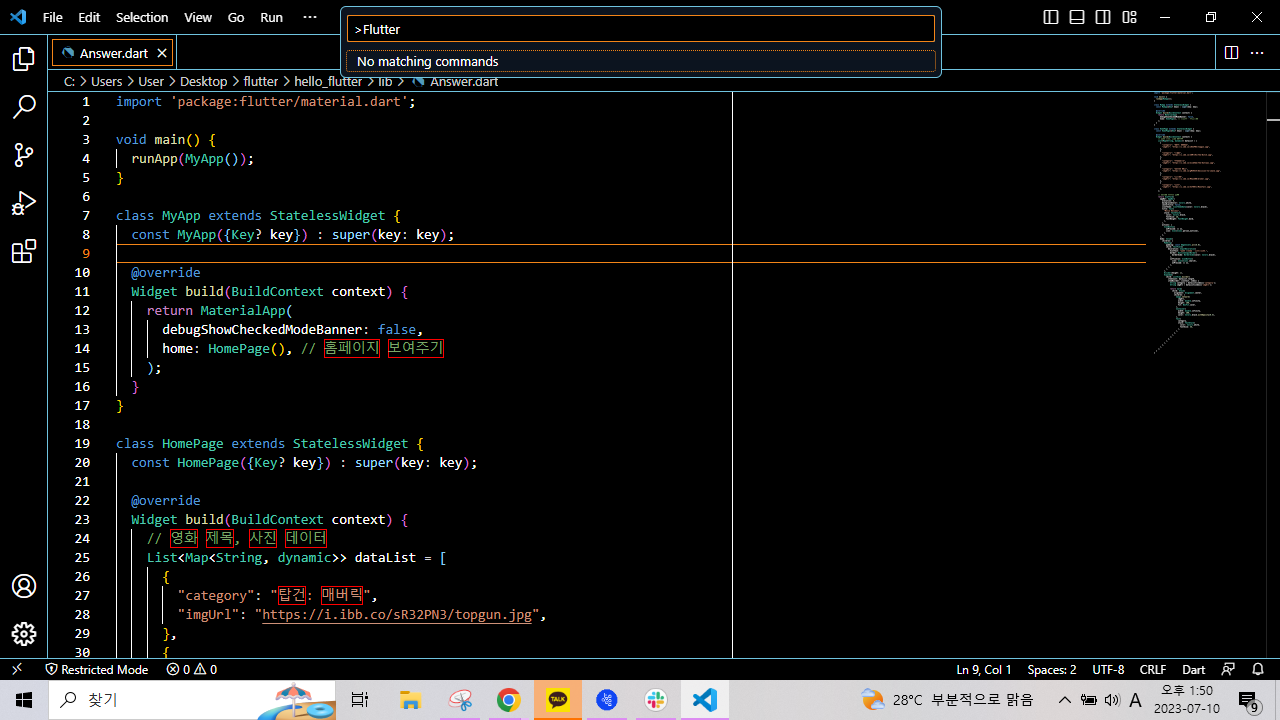Click the Dart file icon on Answer.dart tab
Screen dimensions: 1280x720
68,53
